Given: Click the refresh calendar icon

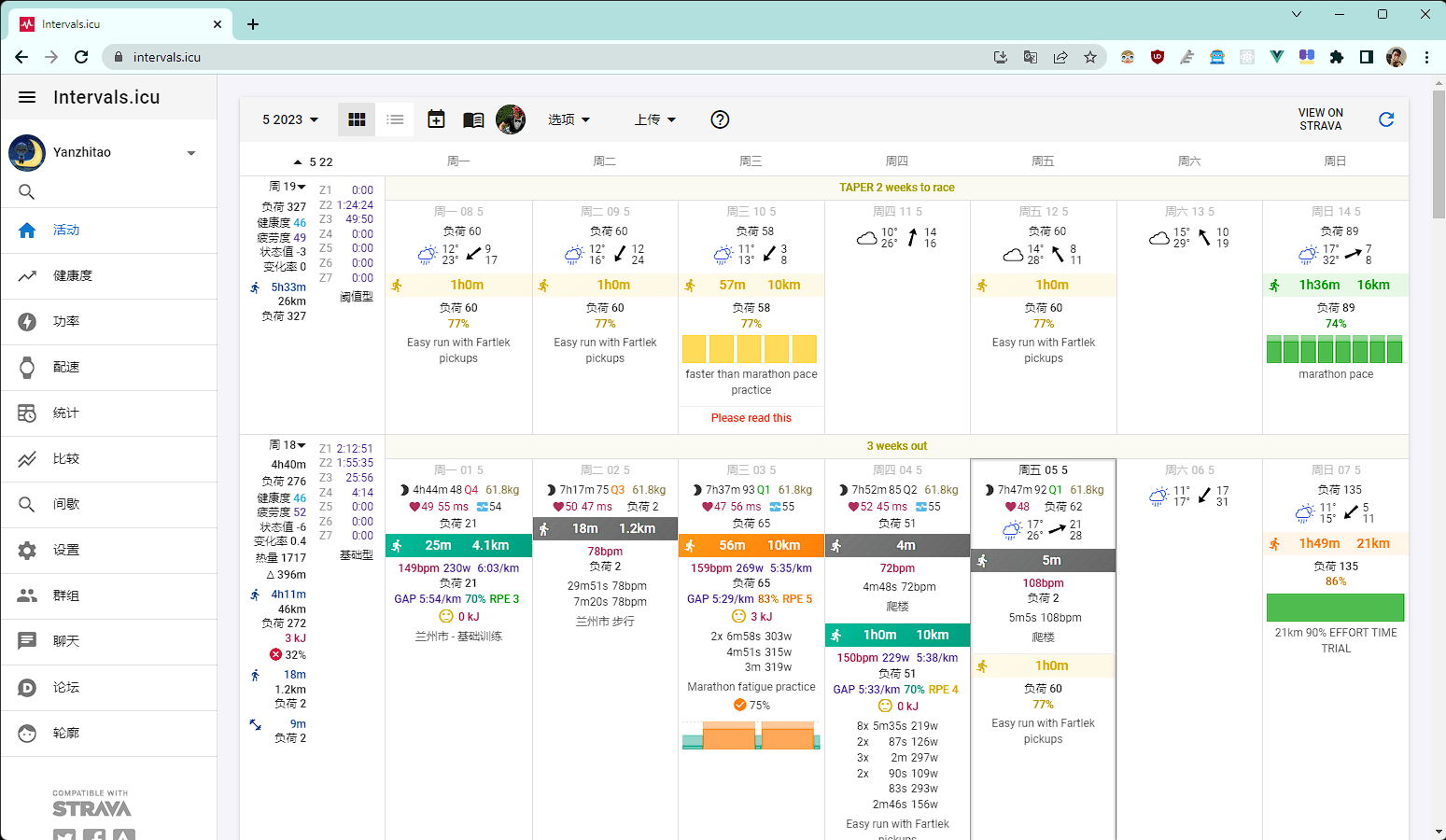Looking at the screenshot, I should coord(1386,119).
